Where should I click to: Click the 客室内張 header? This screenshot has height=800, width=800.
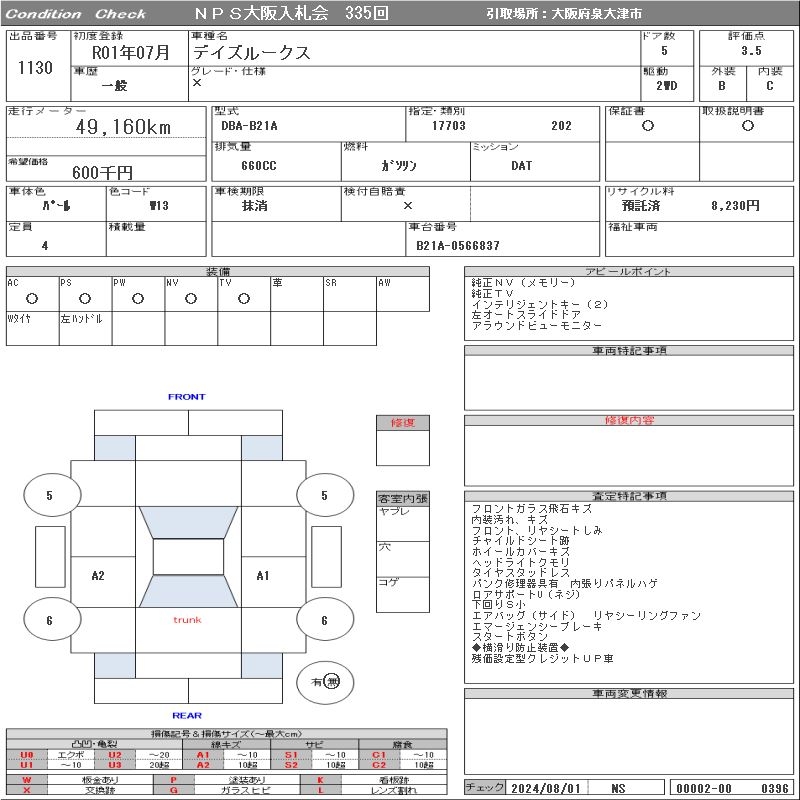pos(403,498)
